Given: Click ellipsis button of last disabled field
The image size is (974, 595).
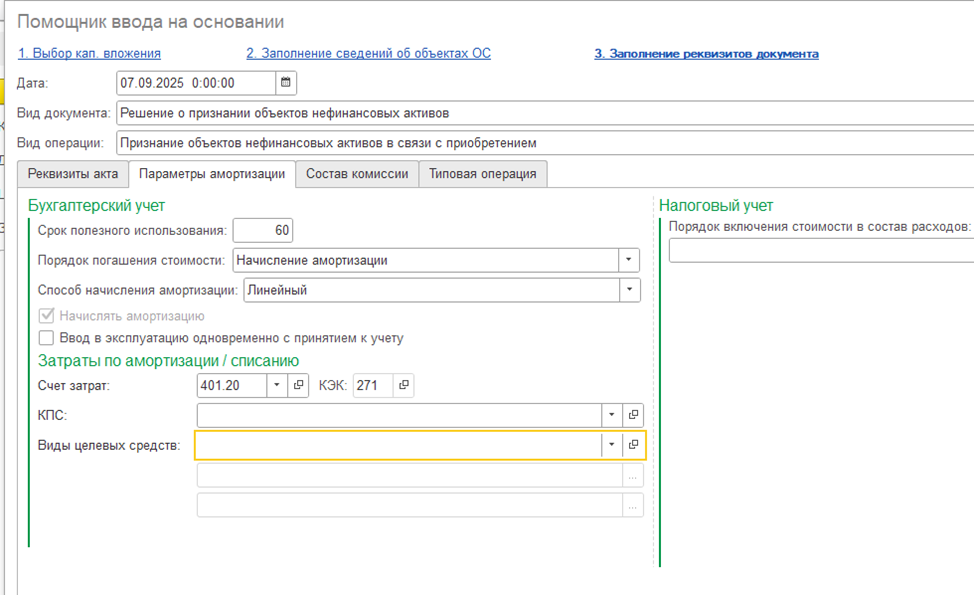Looking at the screenshot, I should coord(633,506).
